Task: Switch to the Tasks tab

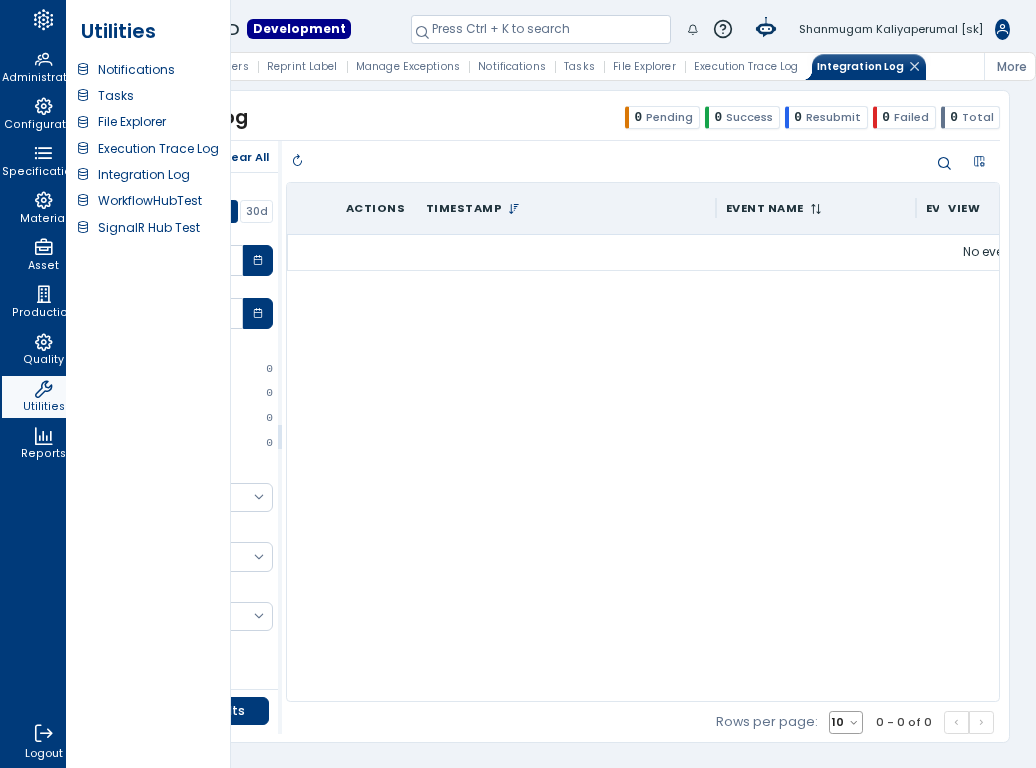Action: (x=579, y=66)
